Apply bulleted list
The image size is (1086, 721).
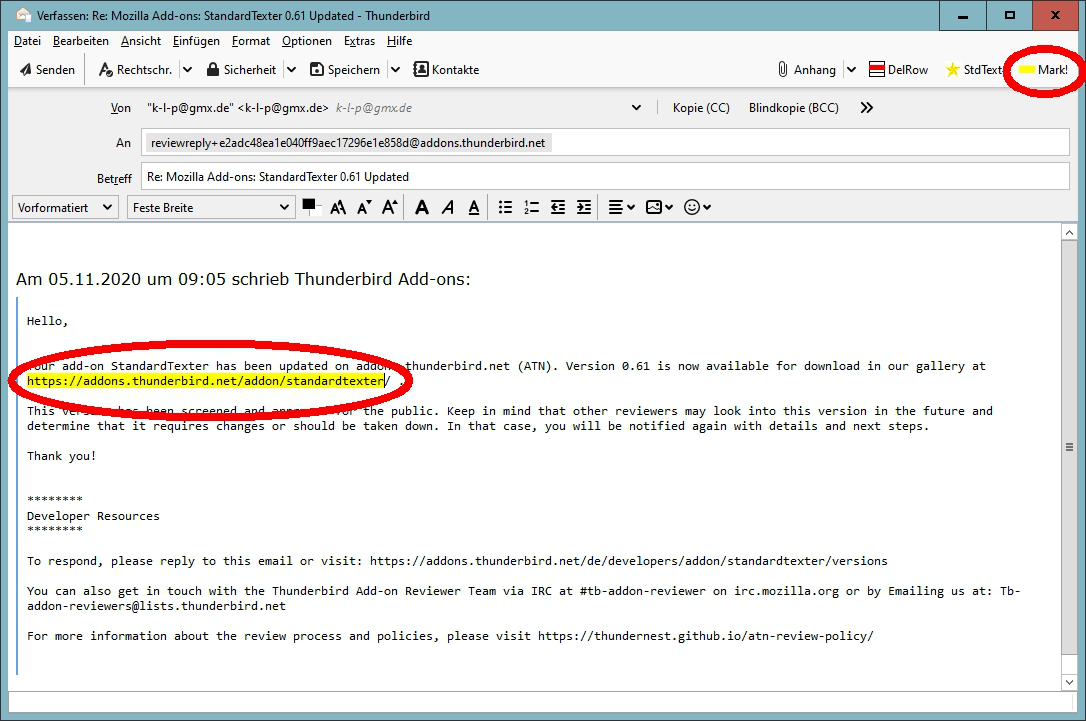pos(506,207)
